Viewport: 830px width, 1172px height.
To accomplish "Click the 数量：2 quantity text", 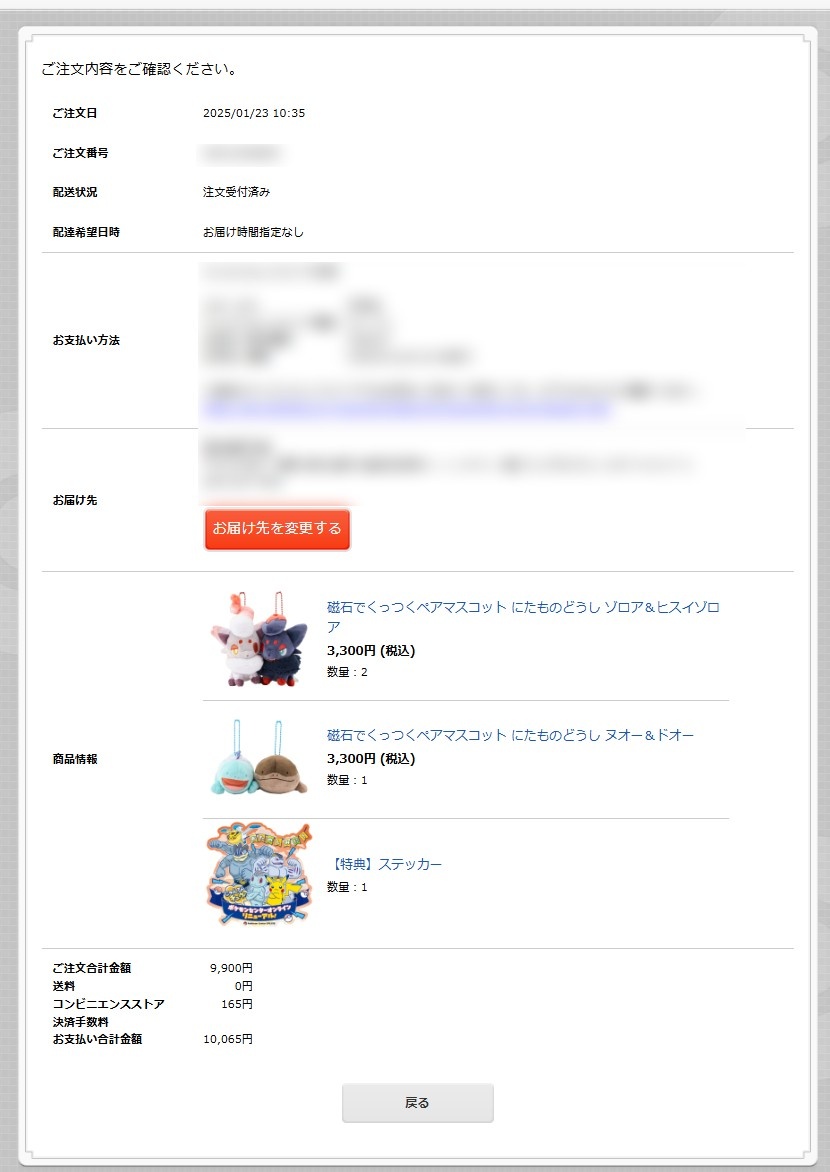I will pyautogui.click(x=347, y=672).
